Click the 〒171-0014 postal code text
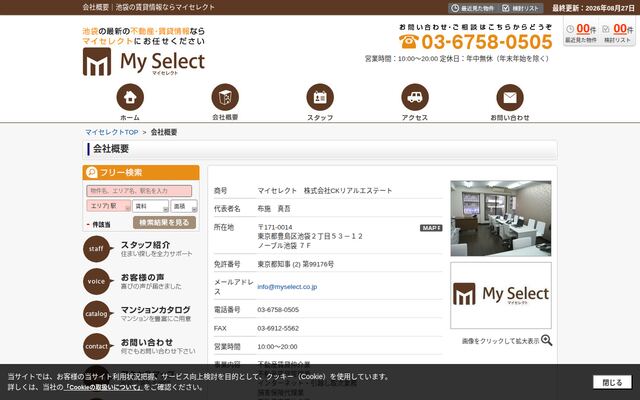Screen dimensions: 640x400 tap(275, 227)
